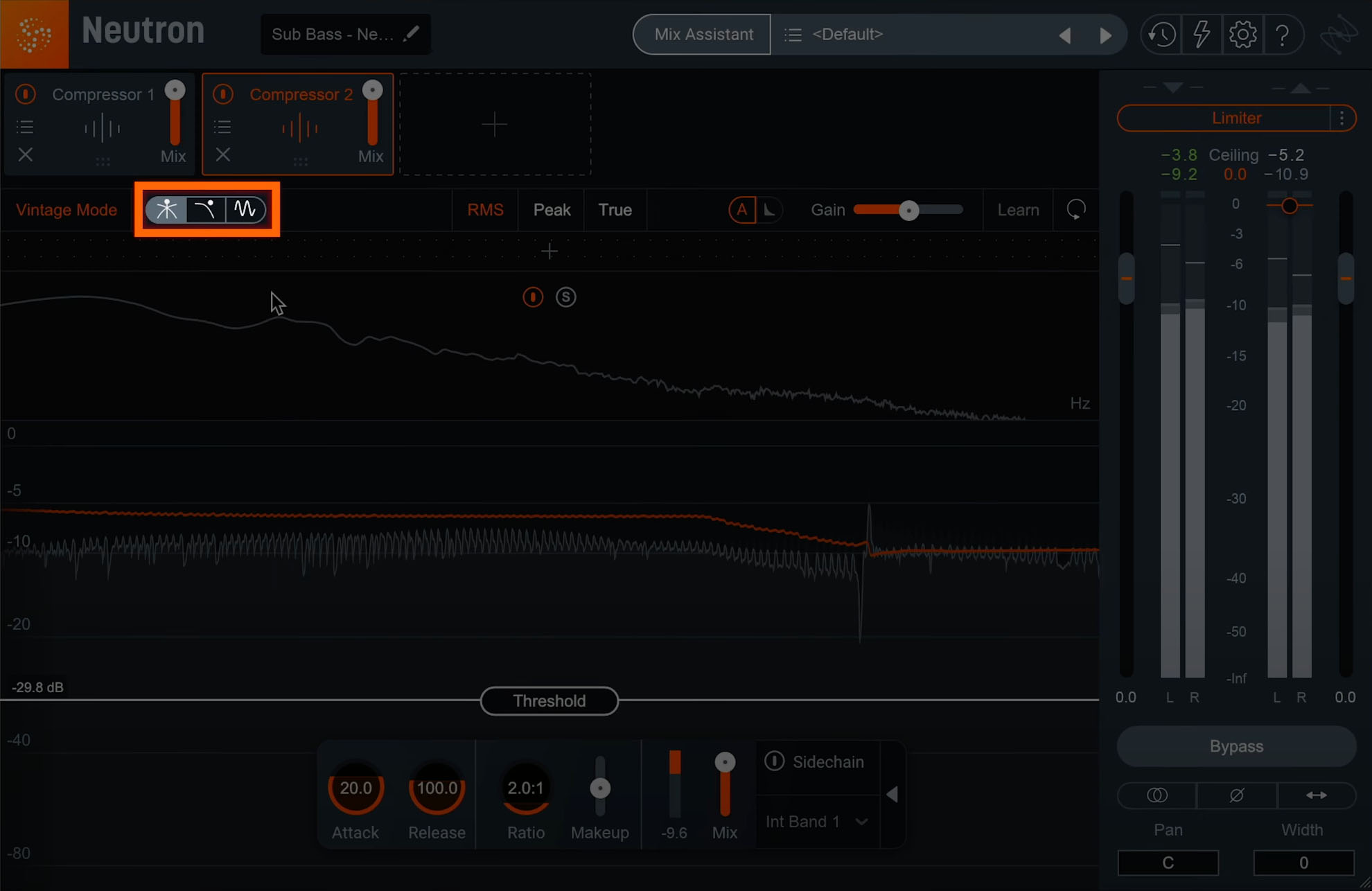Toggle Vintage Mode
This screenshot has height=891, width=1372.
click(x=67, y=210)
